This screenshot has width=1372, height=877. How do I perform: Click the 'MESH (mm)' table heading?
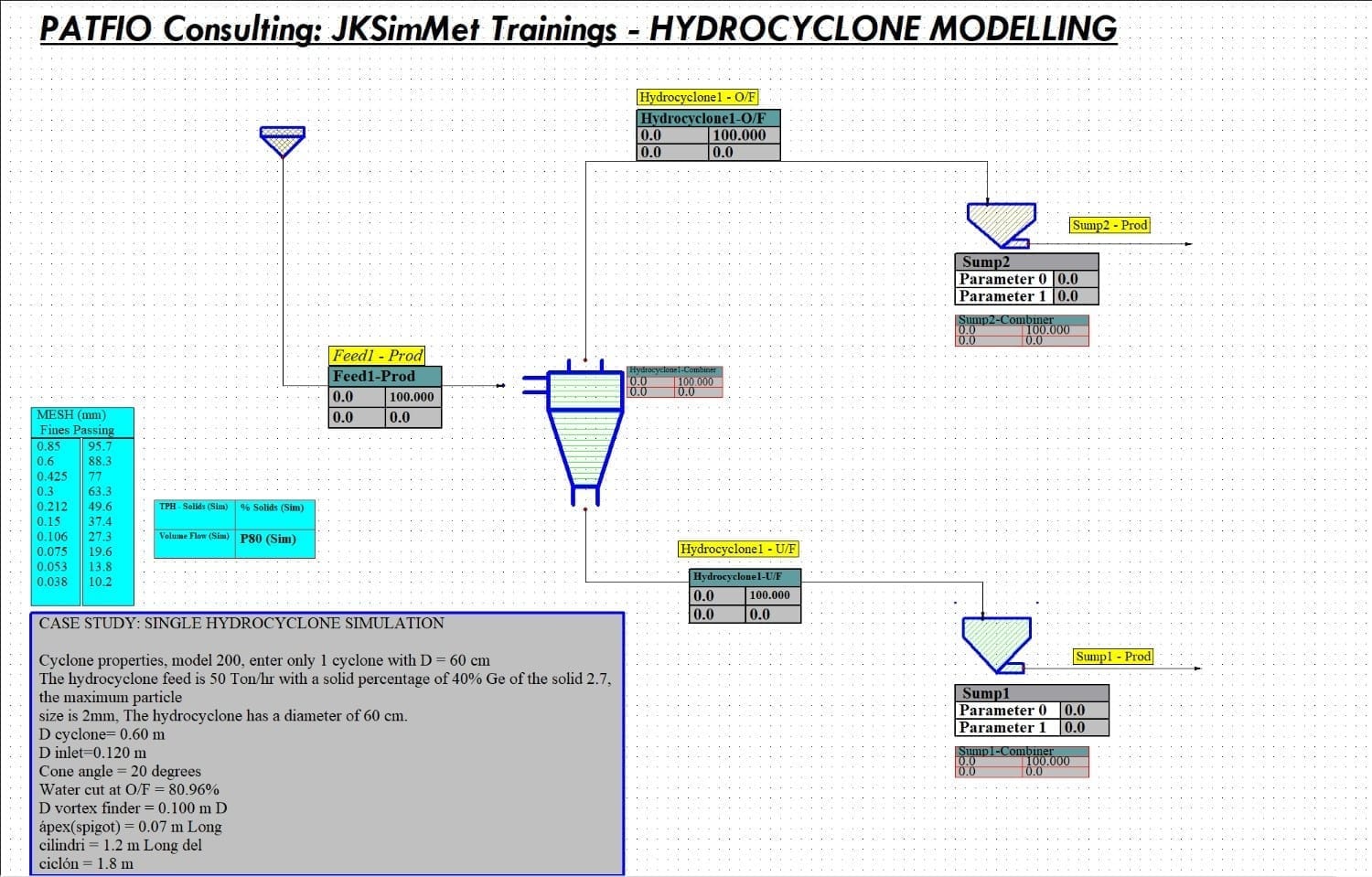(71, 415)
